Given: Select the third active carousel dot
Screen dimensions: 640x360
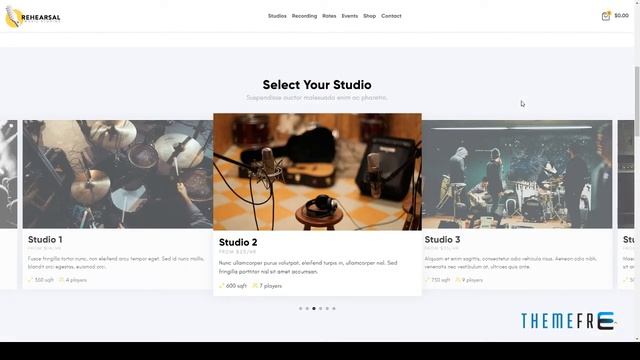Looking at the screenshot, I should tap(314, 309).
